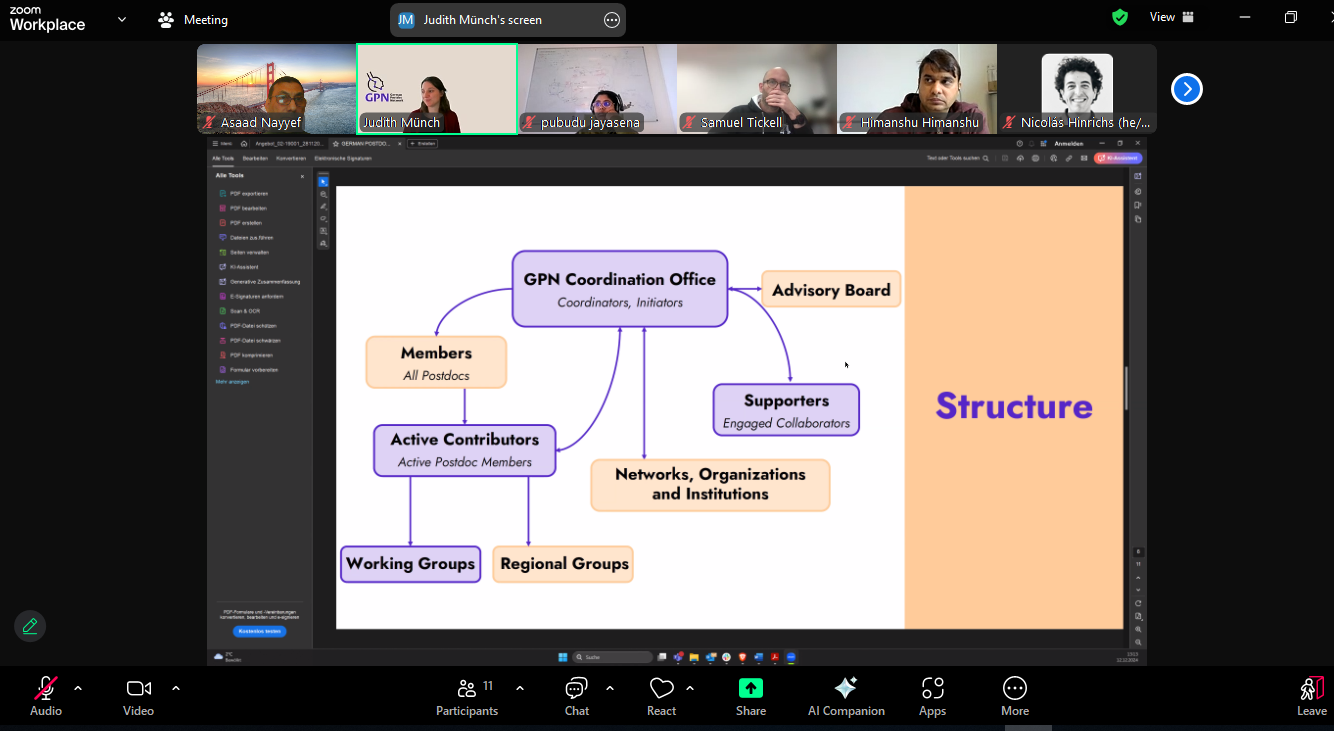Show more participant videos with the blue arrow
1334x731 pixels.
click(1187, 89)
